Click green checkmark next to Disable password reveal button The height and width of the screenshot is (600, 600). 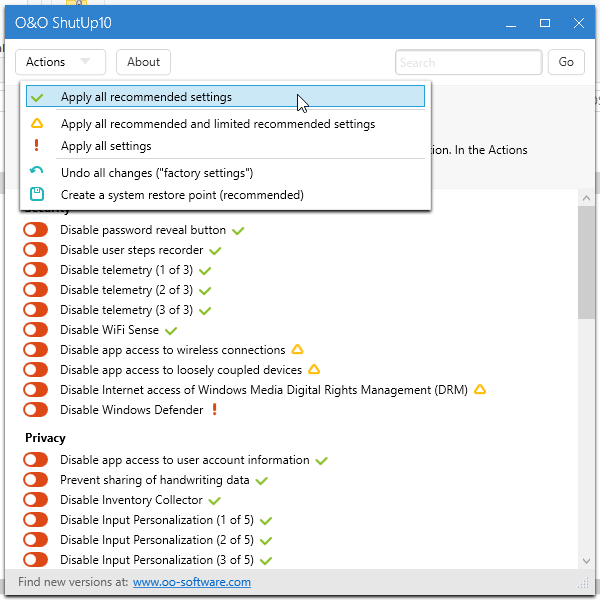pyautogui.click(x=238, y=231)
